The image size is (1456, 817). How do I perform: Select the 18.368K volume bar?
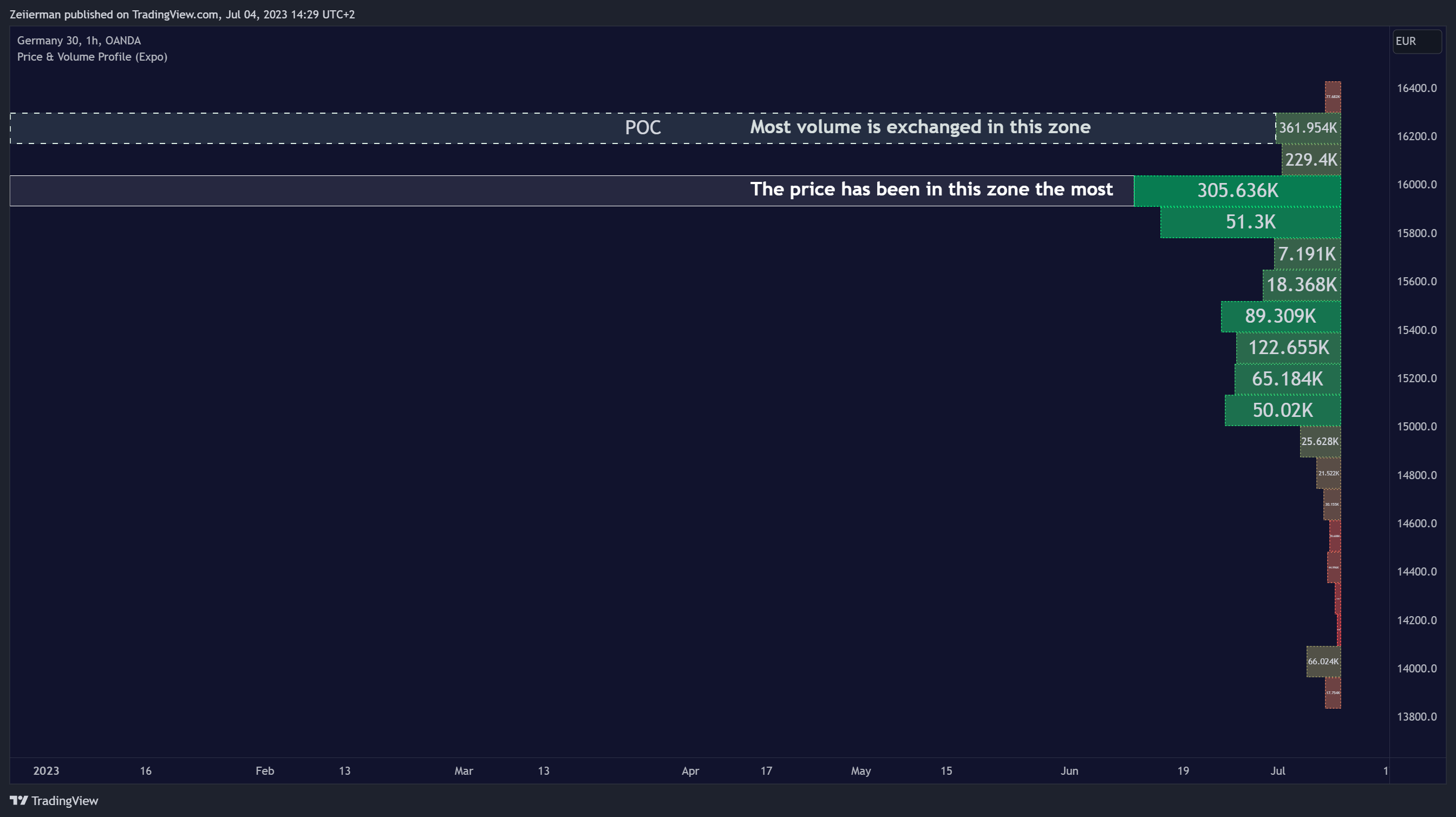point(1302,285)
